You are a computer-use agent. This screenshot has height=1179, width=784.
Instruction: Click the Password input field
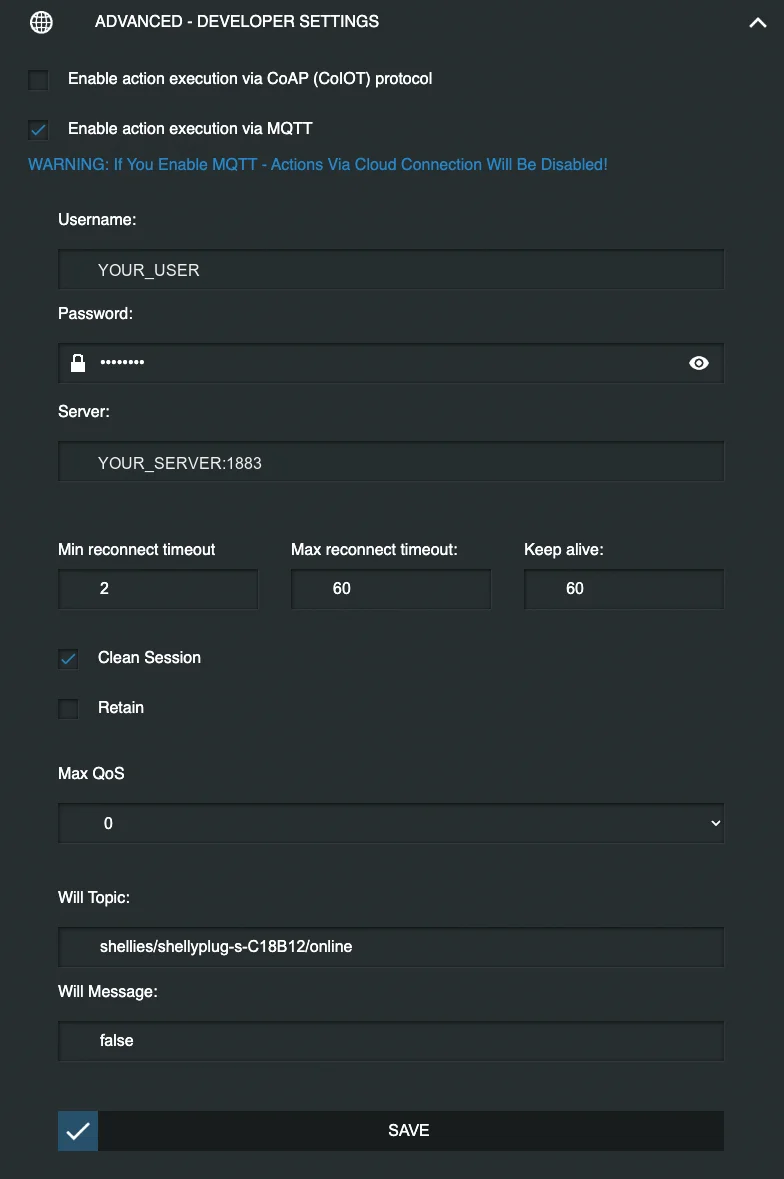pos(391,363)
